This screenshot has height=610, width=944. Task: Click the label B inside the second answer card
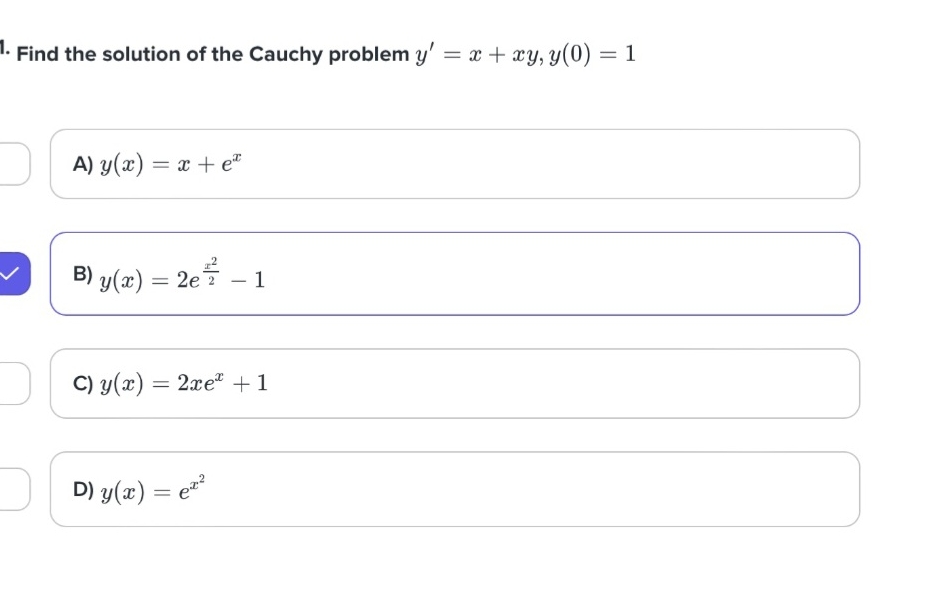click(x=82, y=273)
